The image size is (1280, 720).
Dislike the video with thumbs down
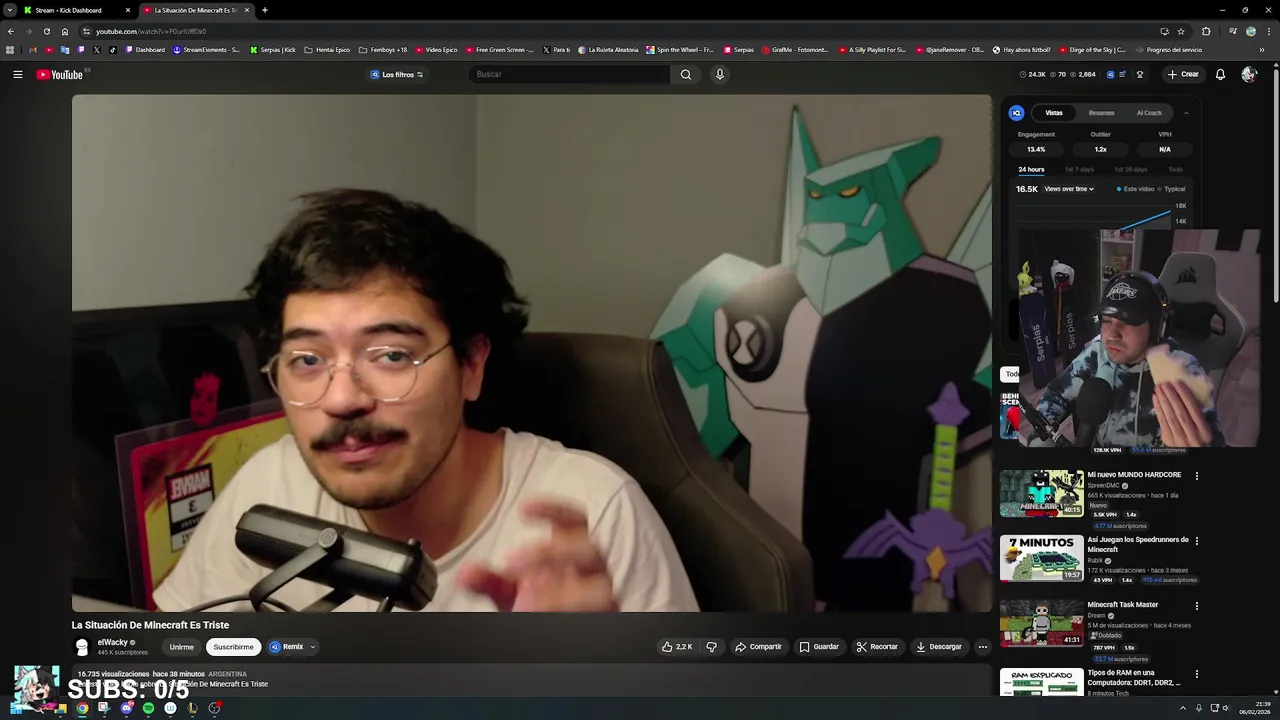point(711,647)
